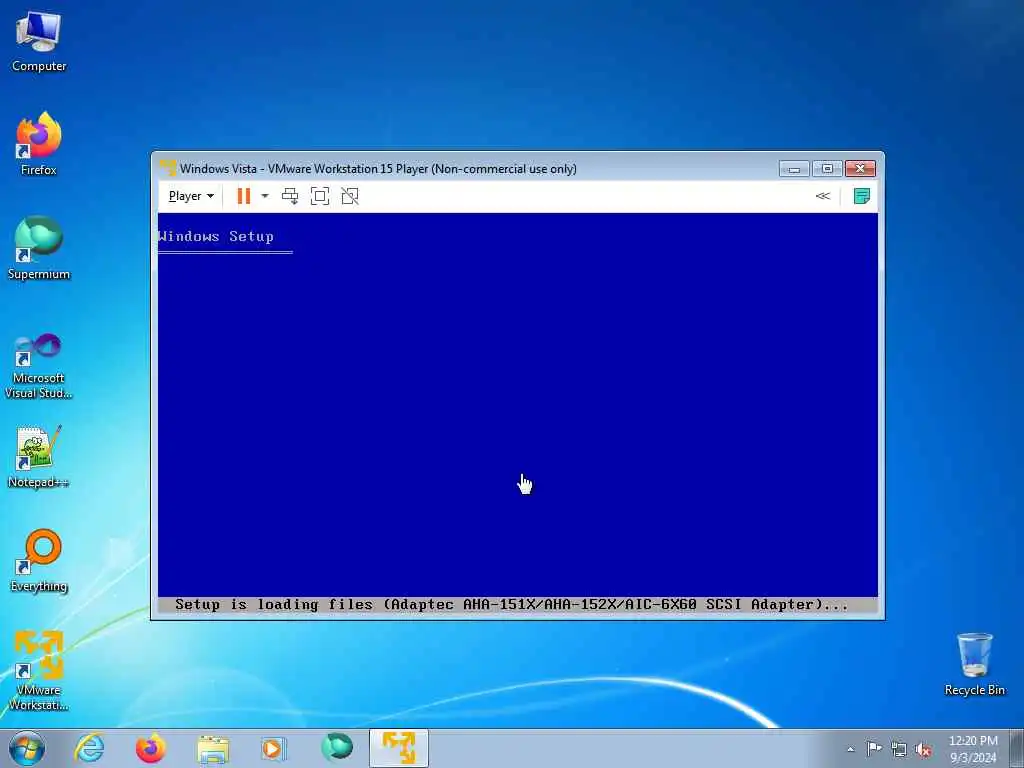Open the Computer desktop icon
The image size is (1024, 768).
39,41
